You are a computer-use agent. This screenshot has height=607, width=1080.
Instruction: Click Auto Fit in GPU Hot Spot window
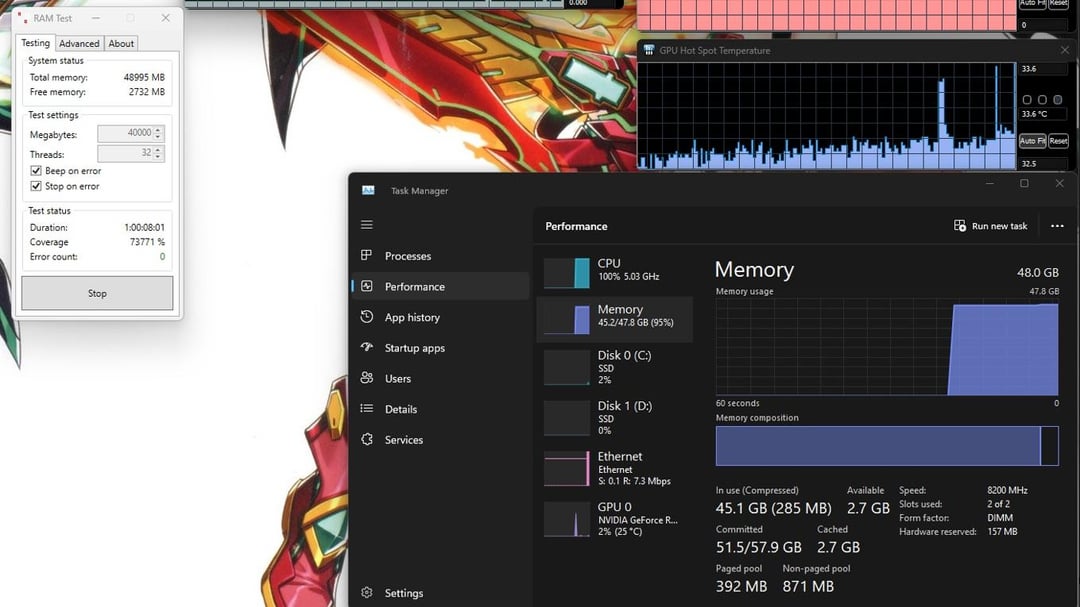(x=1032, y=141)
